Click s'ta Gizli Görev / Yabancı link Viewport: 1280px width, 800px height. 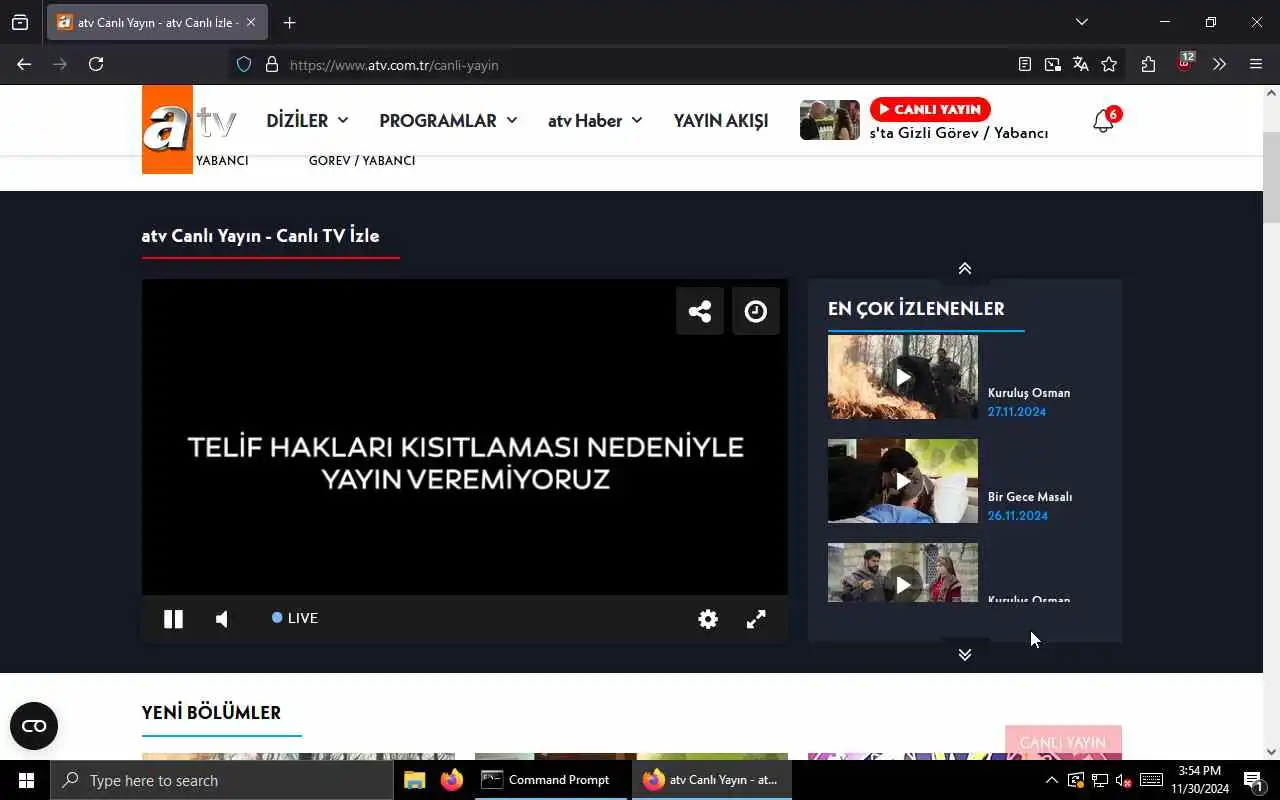(x=959, y=133)
